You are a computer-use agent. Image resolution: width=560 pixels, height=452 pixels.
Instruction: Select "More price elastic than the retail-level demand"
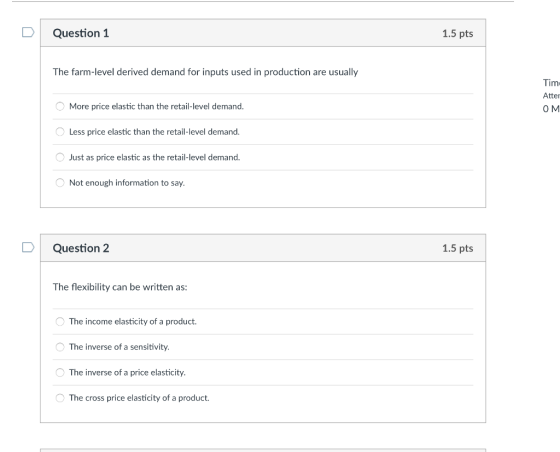[x=60, y=106]
